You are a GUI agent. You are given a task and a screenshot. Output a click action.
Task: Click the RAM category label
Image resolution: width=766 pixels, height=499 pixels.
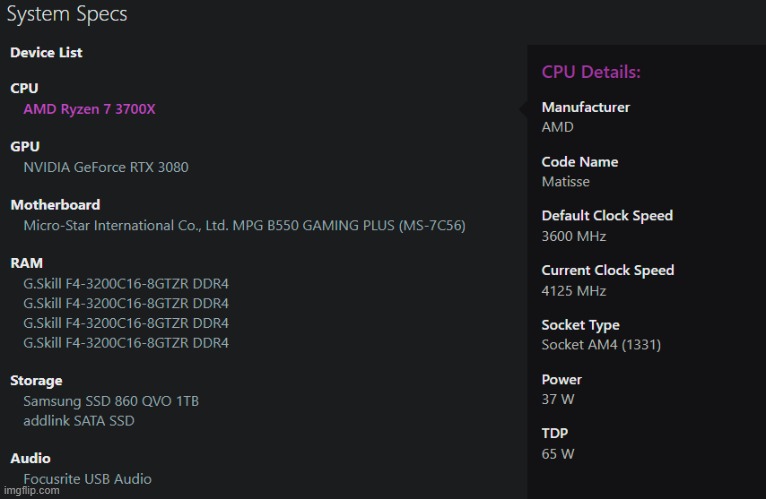click(x=26, y=263)
